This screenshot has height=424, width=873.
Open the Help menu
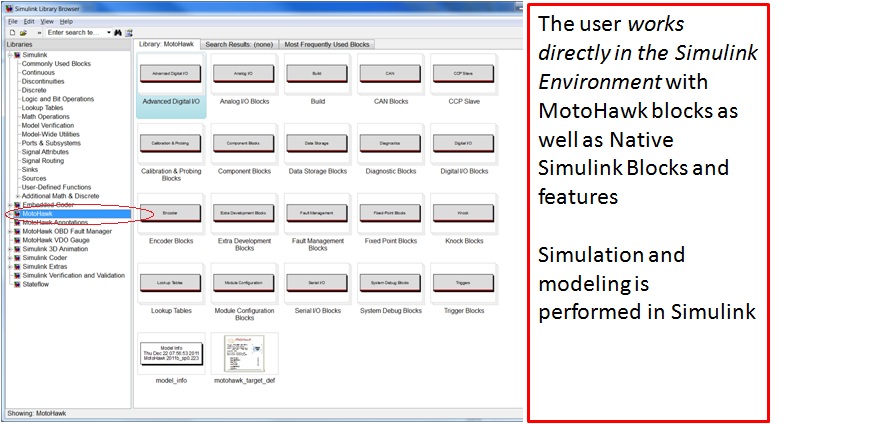(66, 21)
